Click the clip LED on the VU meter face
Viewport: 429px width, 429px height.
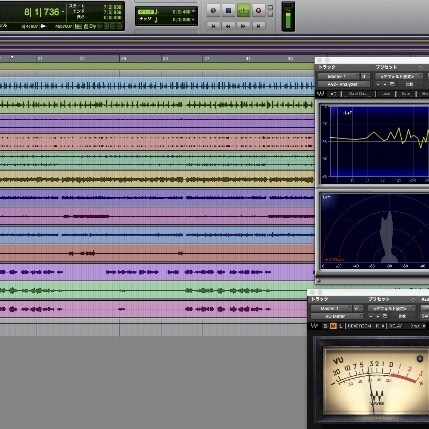point(420,359)
